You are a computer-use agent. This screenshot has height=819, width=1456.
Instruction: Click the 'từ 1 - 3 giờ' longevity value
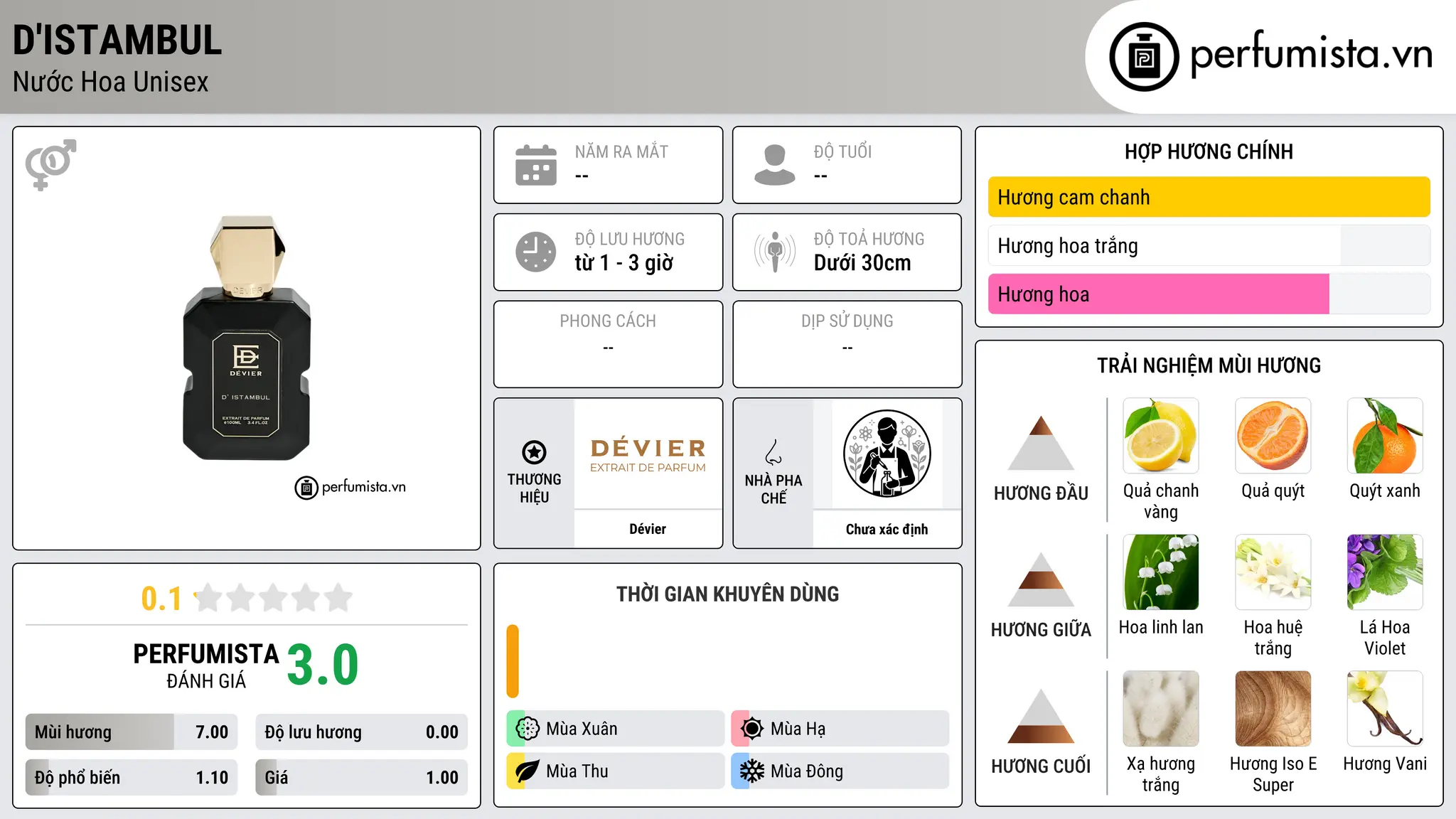coord(623,263)
